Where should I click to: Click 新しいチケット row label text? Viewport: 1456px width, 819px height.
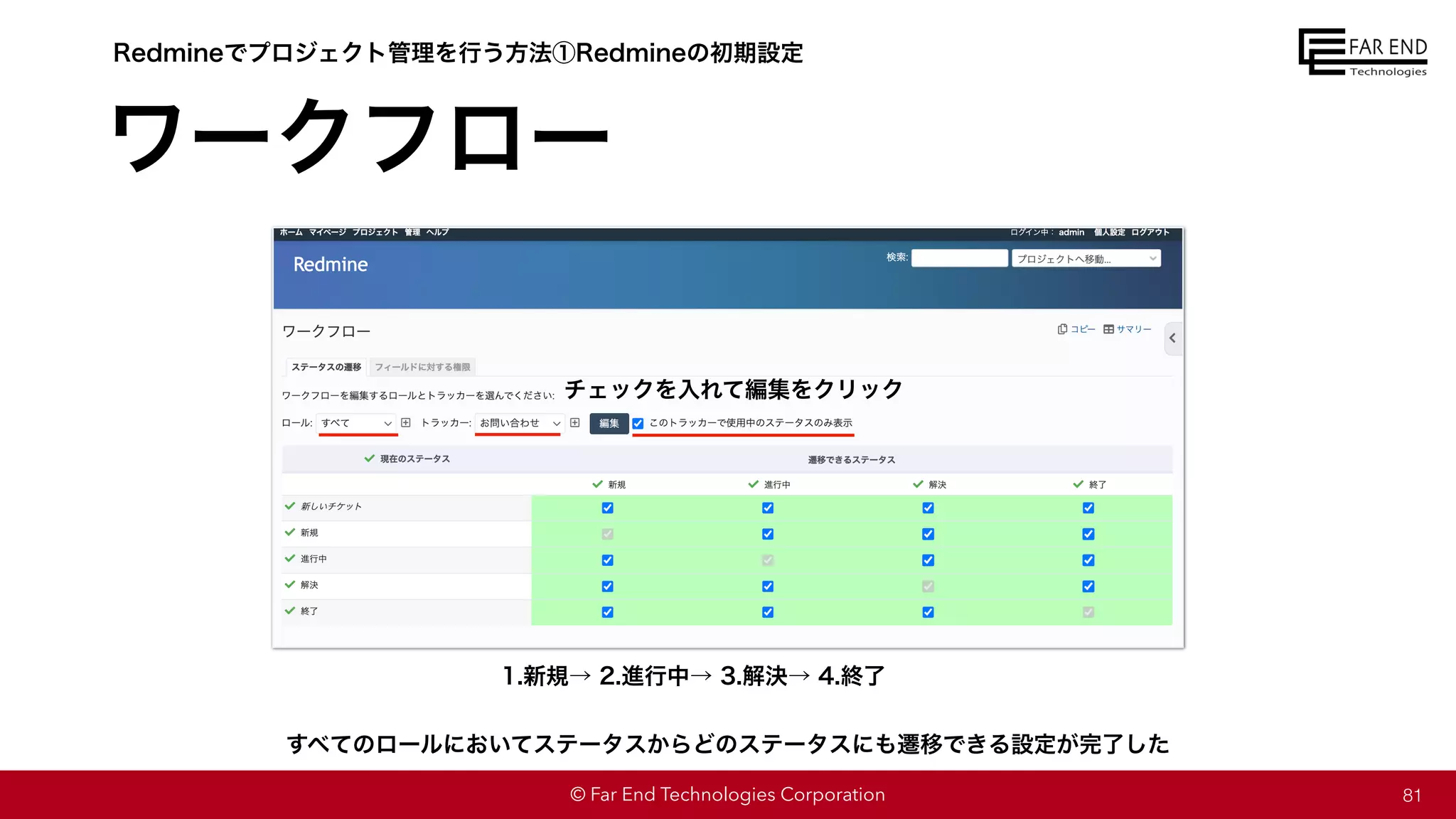[x=331, y=506]
